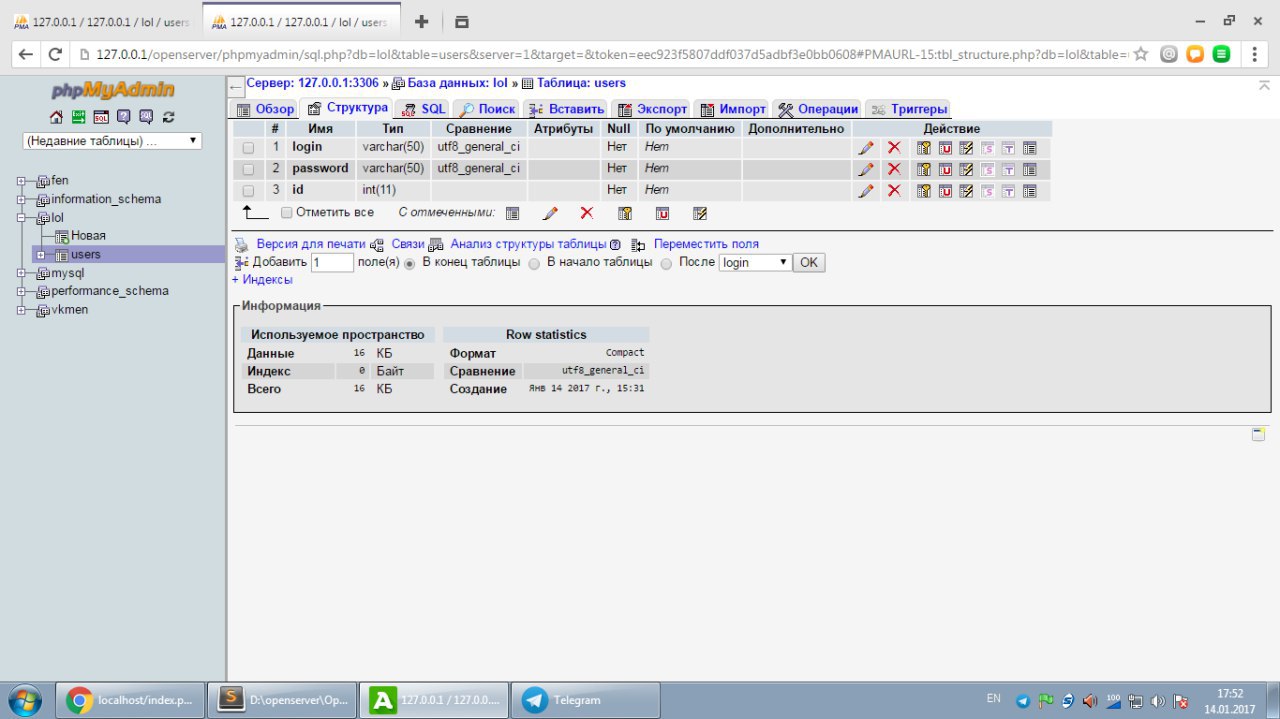Viewport: 1280px width, 719px height.
Task: Open the SQL query window icon in sidebar
Action: pos(101,116)
